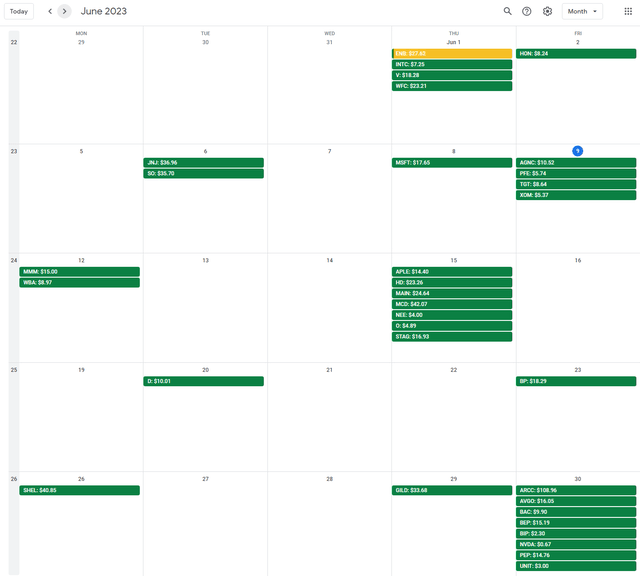The width and height of the screenshot is (640, 576).
Task: Open week number 24 in sidebar
Action: (x=14, y=260)
